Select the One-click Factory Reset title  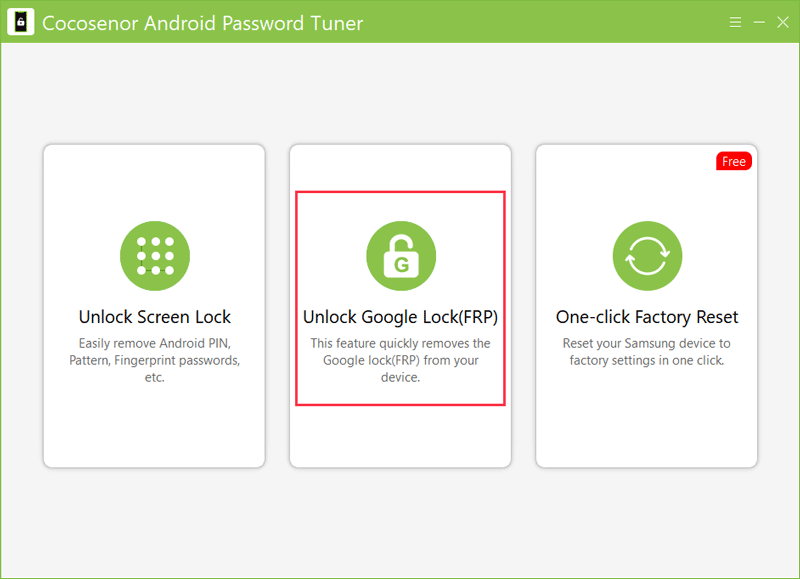(x=647, y=317)
